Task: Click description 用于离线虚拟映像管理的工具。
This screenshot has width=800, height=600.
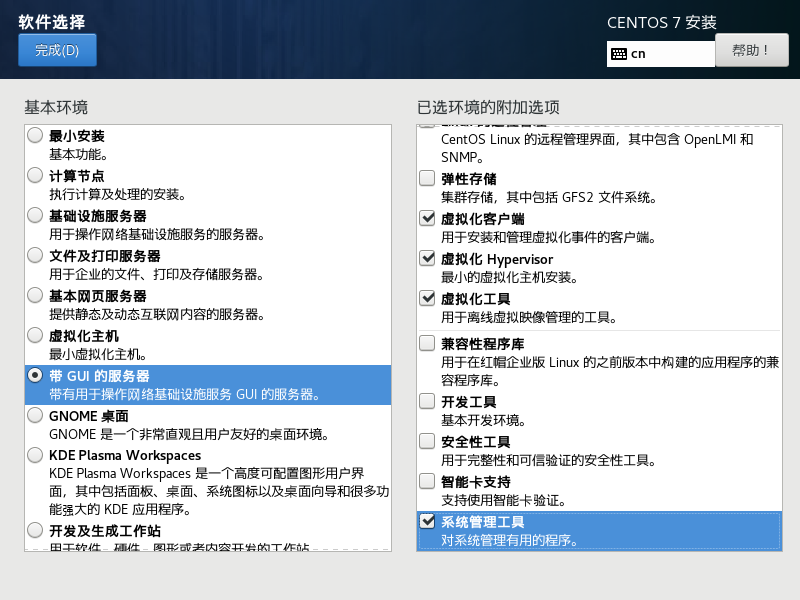Action: pos(529,317)
